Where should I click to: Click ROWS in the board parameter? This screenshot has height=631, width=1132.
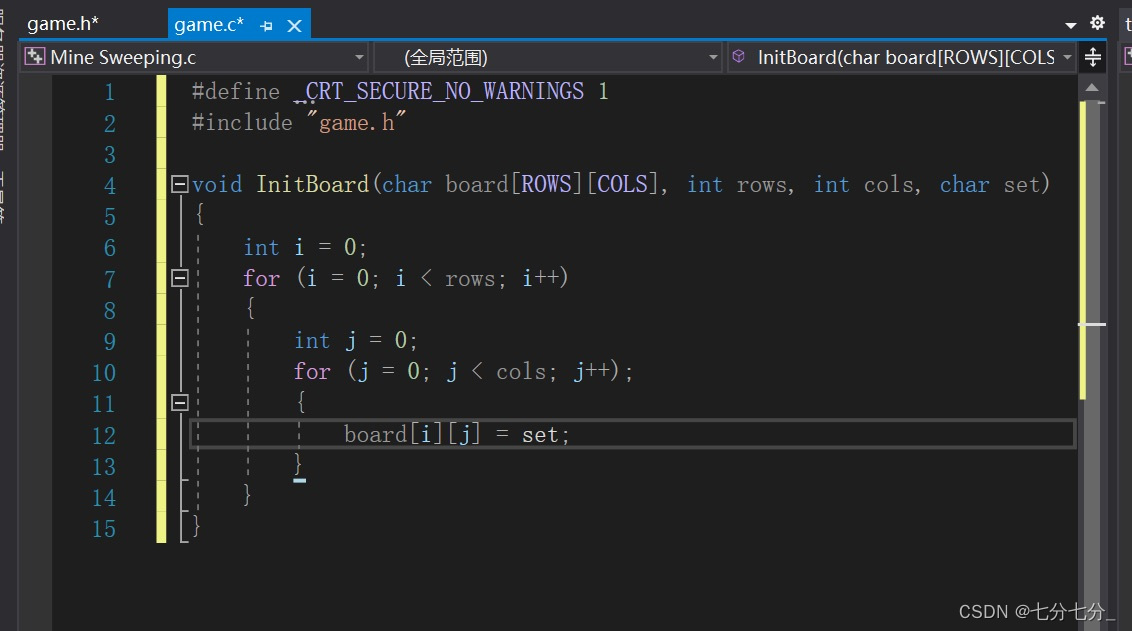click(547, 184)
